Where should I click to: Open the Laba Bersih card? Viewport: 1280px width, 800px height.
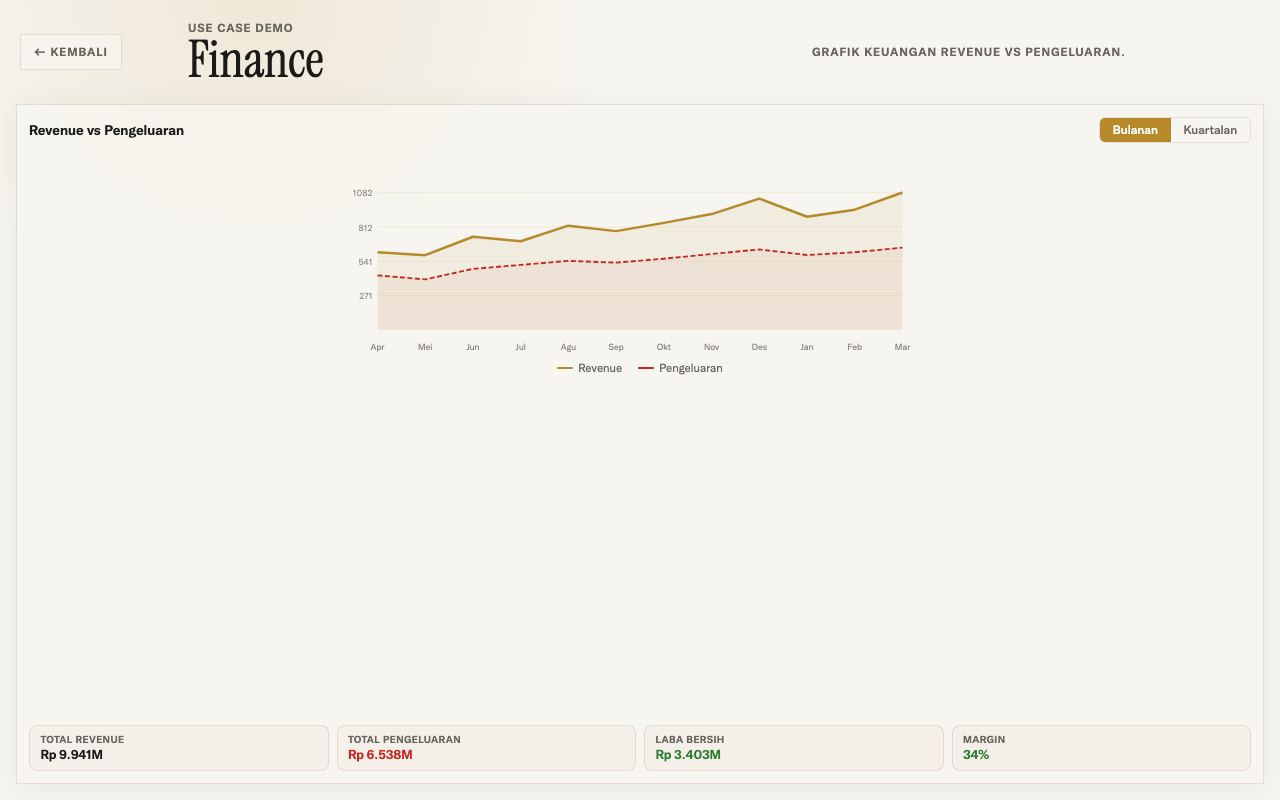pyautogui.click(x=794, y=748)
